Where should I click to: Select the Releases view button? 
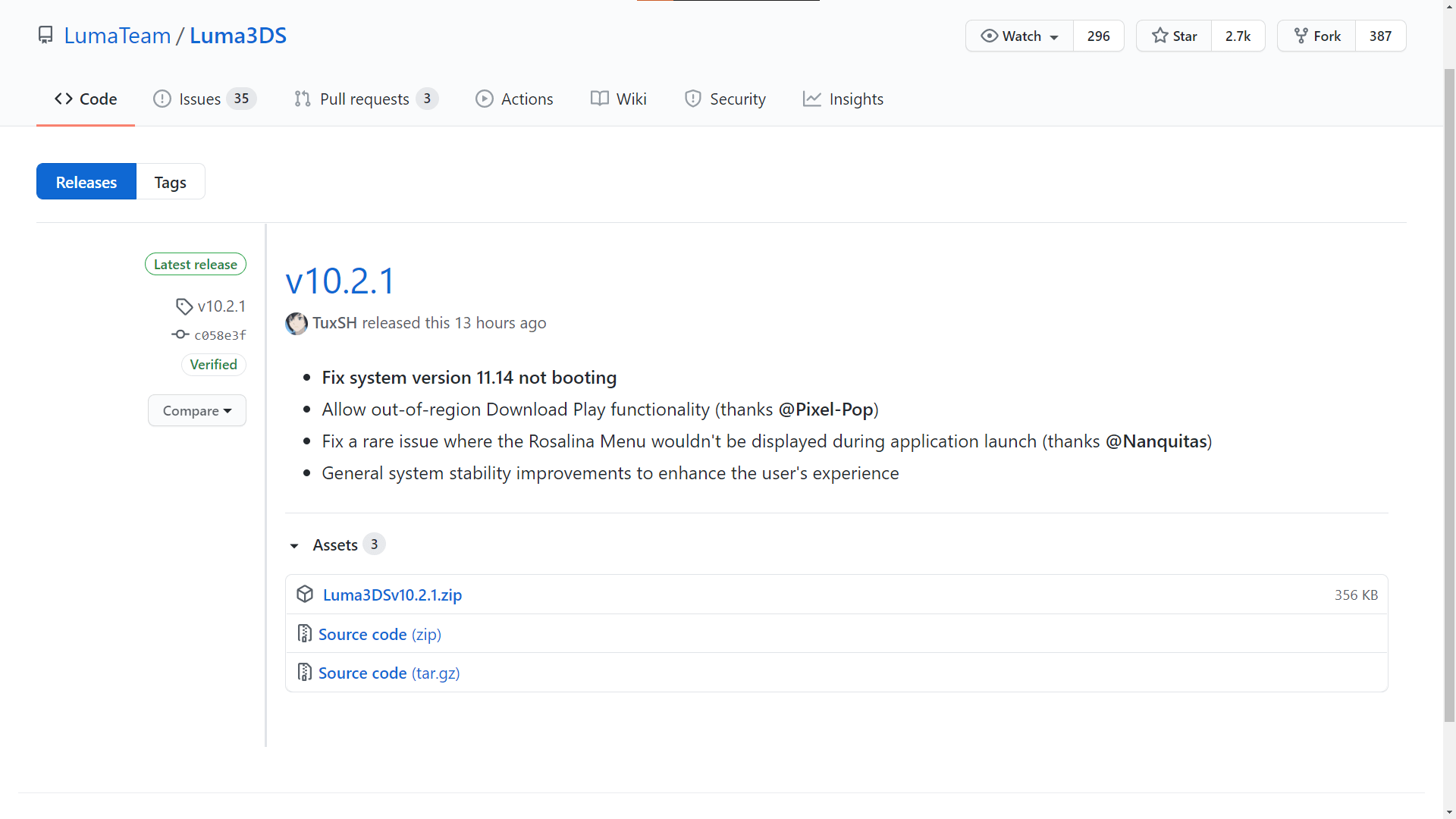(x=86, y=182)
